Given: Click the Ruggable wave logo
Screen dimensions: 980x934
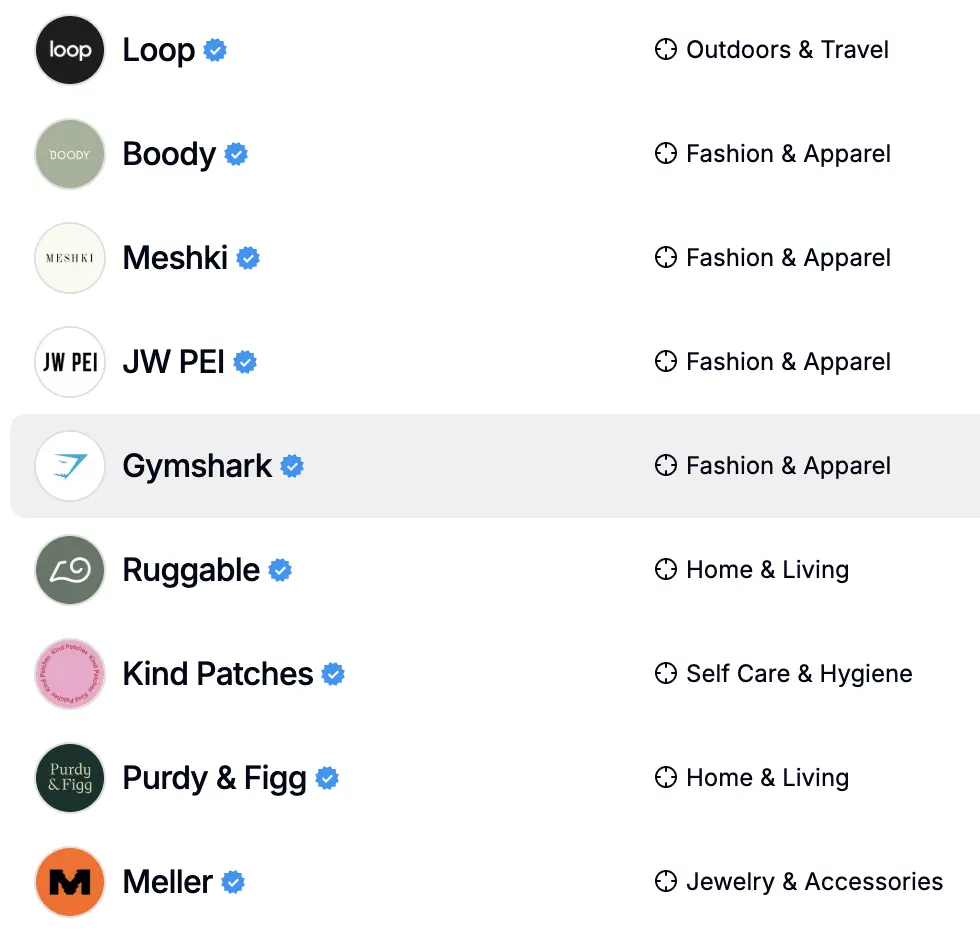Looking at the screenshot, I should tap(69, 570).
